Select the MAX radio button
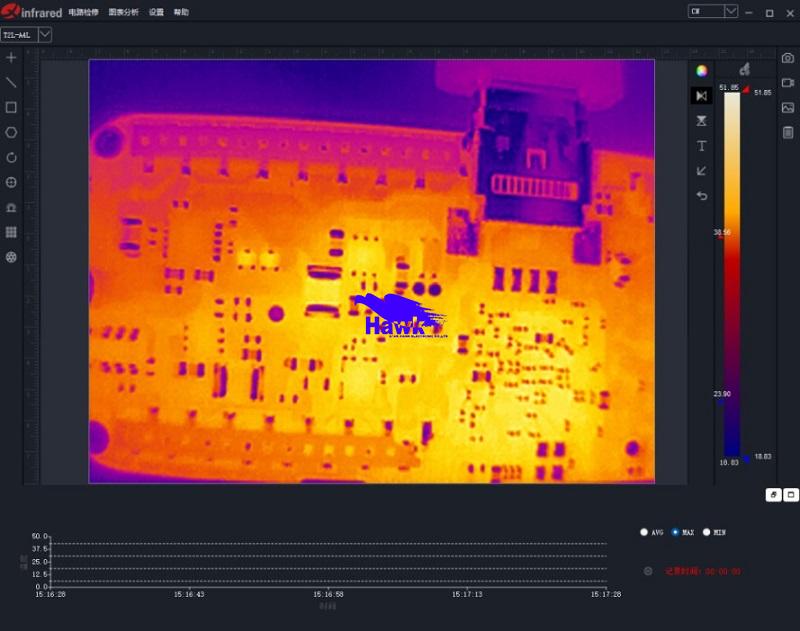Screen dimensions: 800x631 (676, 532)
